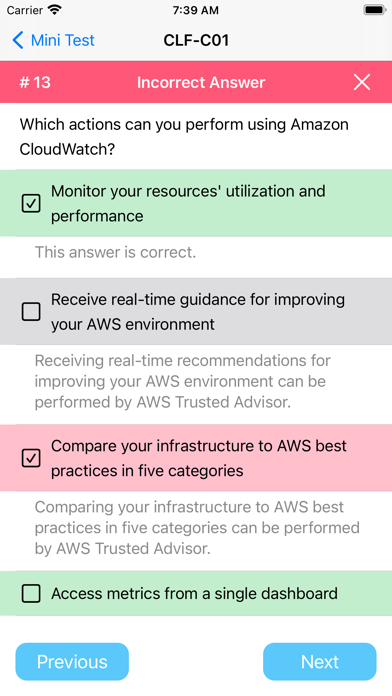Image resolution: width=392 pixels, height=696 pixels.
Task: Go to the Next question
Action: coord(320,661)
